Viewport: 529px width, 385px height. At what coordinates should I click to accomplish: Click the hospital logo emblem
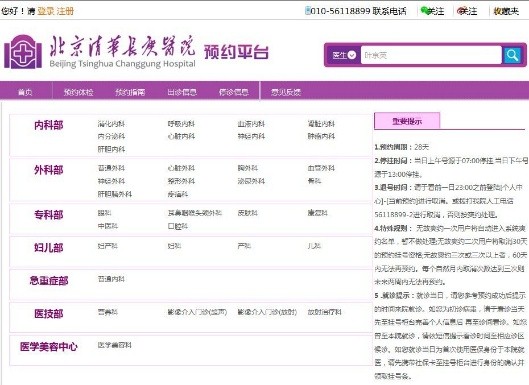[x=23, y=52]
